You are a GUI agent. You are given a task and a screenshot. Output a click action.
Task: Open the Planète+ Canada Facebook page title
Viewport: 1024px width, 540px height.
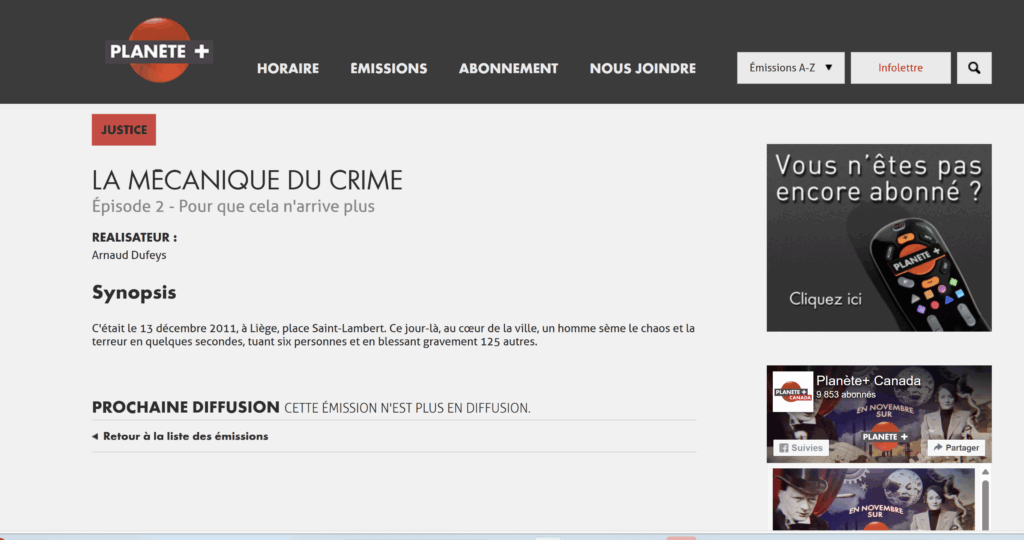(868, 380)
